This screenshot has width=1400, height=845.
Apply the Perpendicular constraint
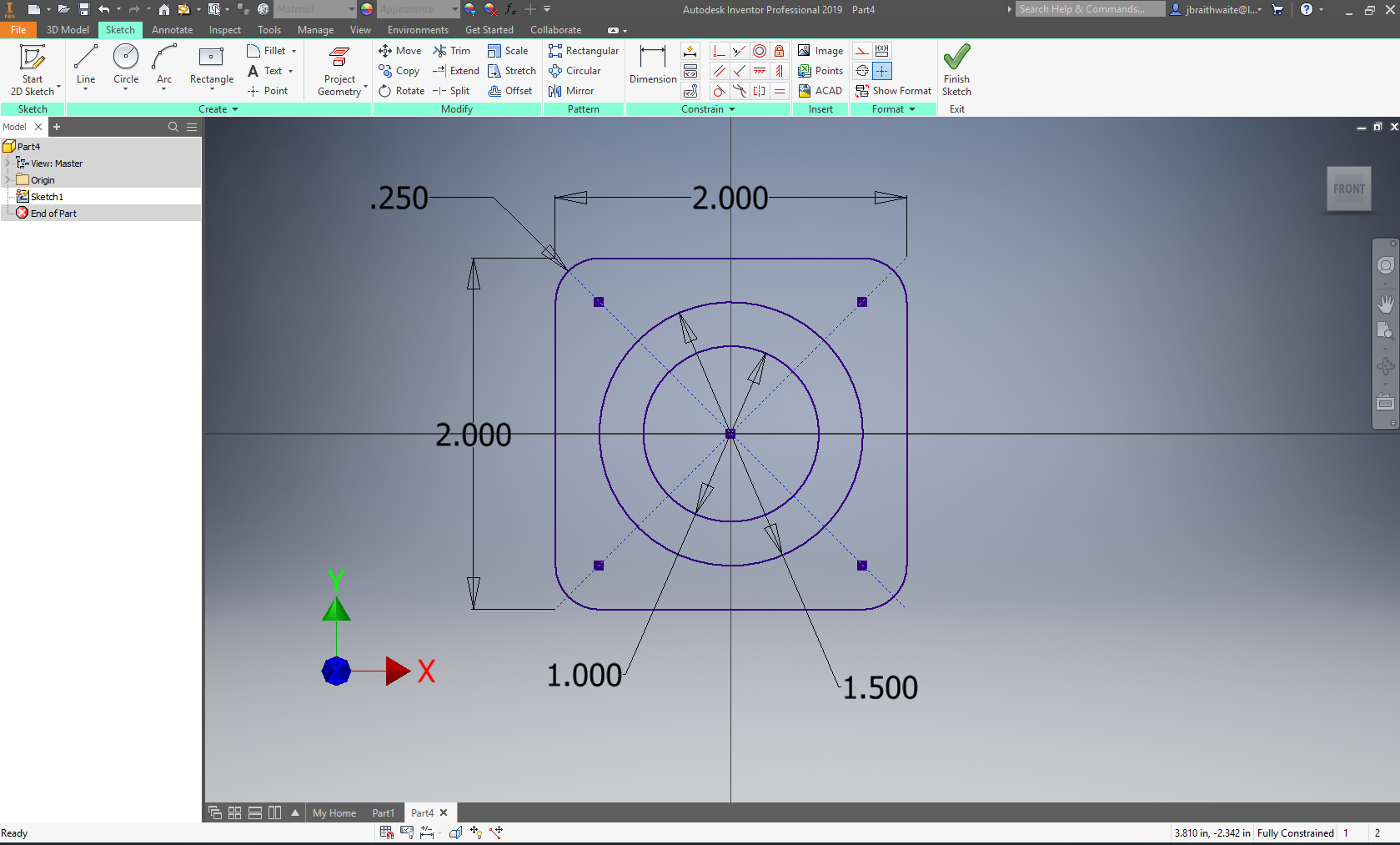coord(740,71)
